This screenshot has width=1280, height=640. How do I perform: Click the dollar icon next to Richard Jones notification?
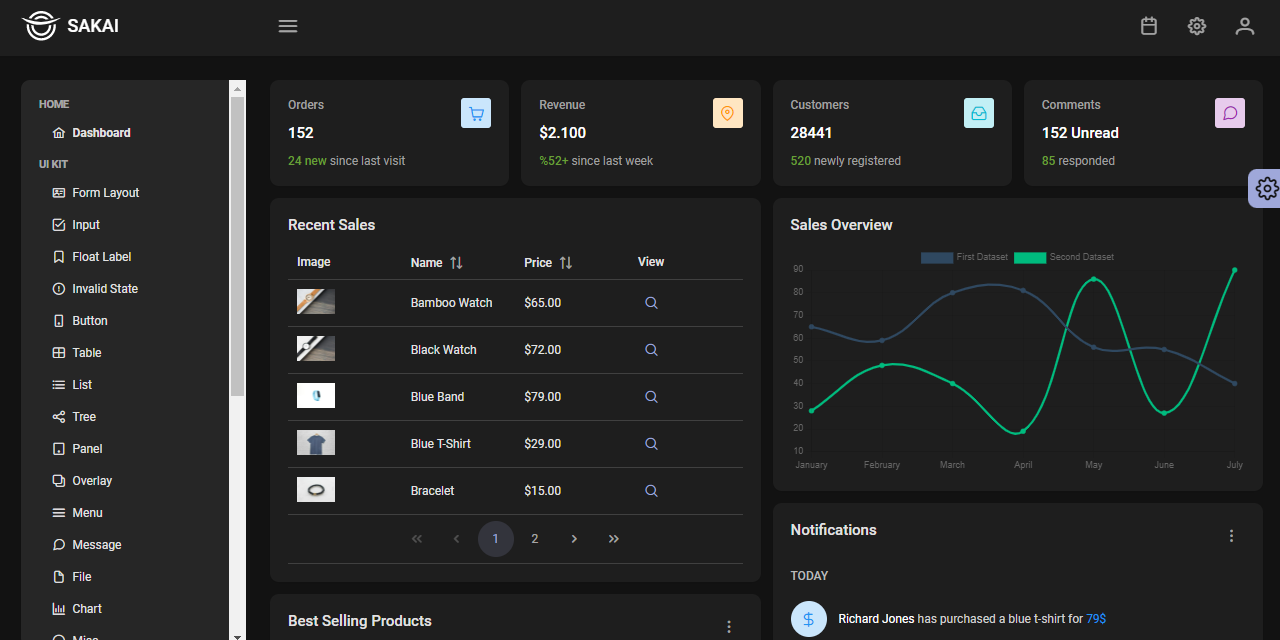(x=809, y=619)
